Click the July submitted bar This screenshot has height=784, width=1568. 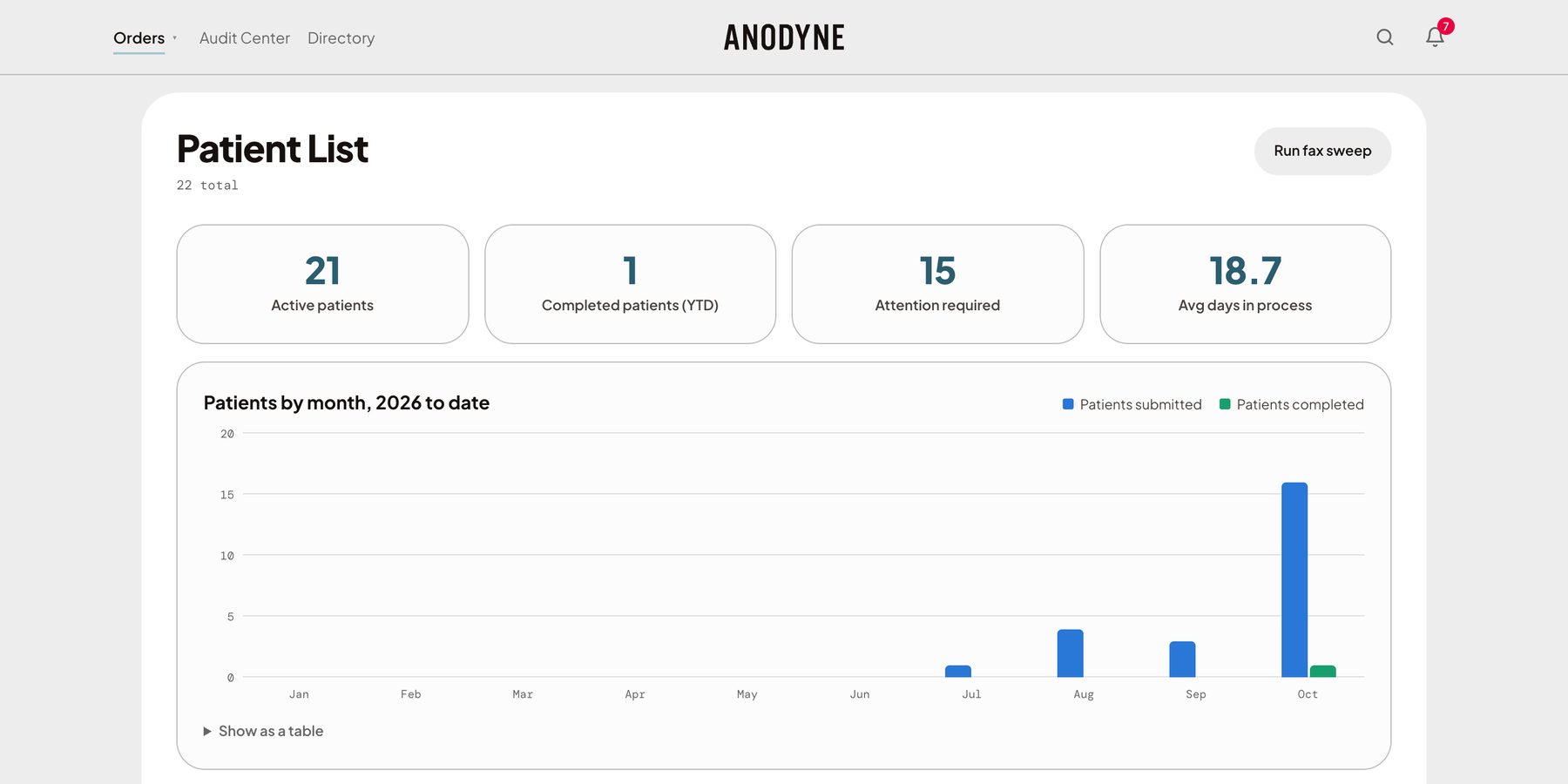[x=958, y=671]
